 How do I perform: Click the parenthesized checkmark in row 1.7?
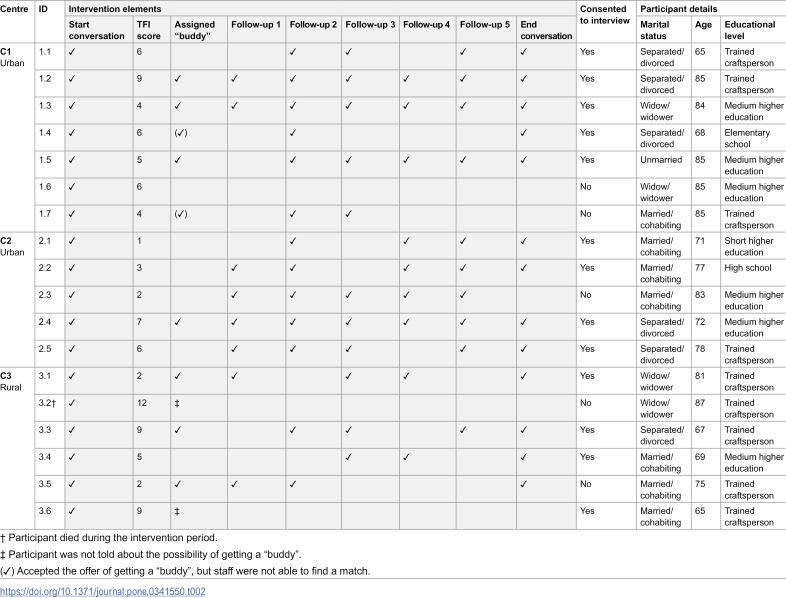[x=181, y=214]
